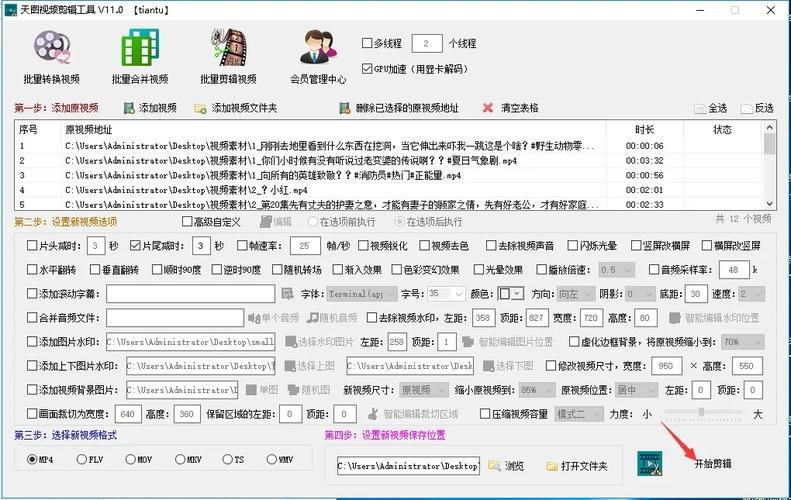Viewport: 791px width, 500px height.
Task: Check the 片头减时 checkbox
Action: point(32,246)
